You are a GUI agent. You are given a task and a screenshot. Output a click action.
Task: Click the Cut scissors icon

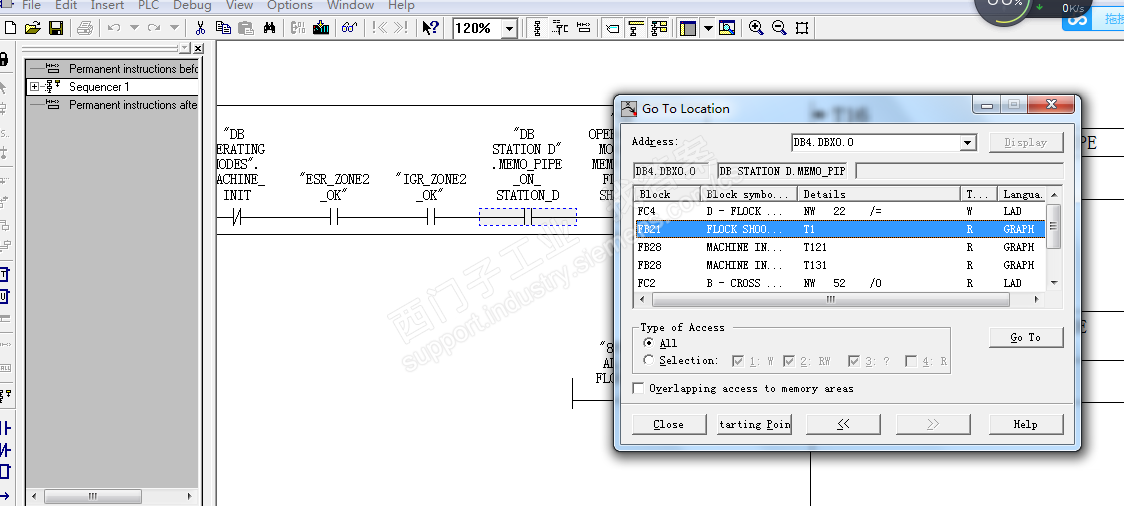[201, 28]
